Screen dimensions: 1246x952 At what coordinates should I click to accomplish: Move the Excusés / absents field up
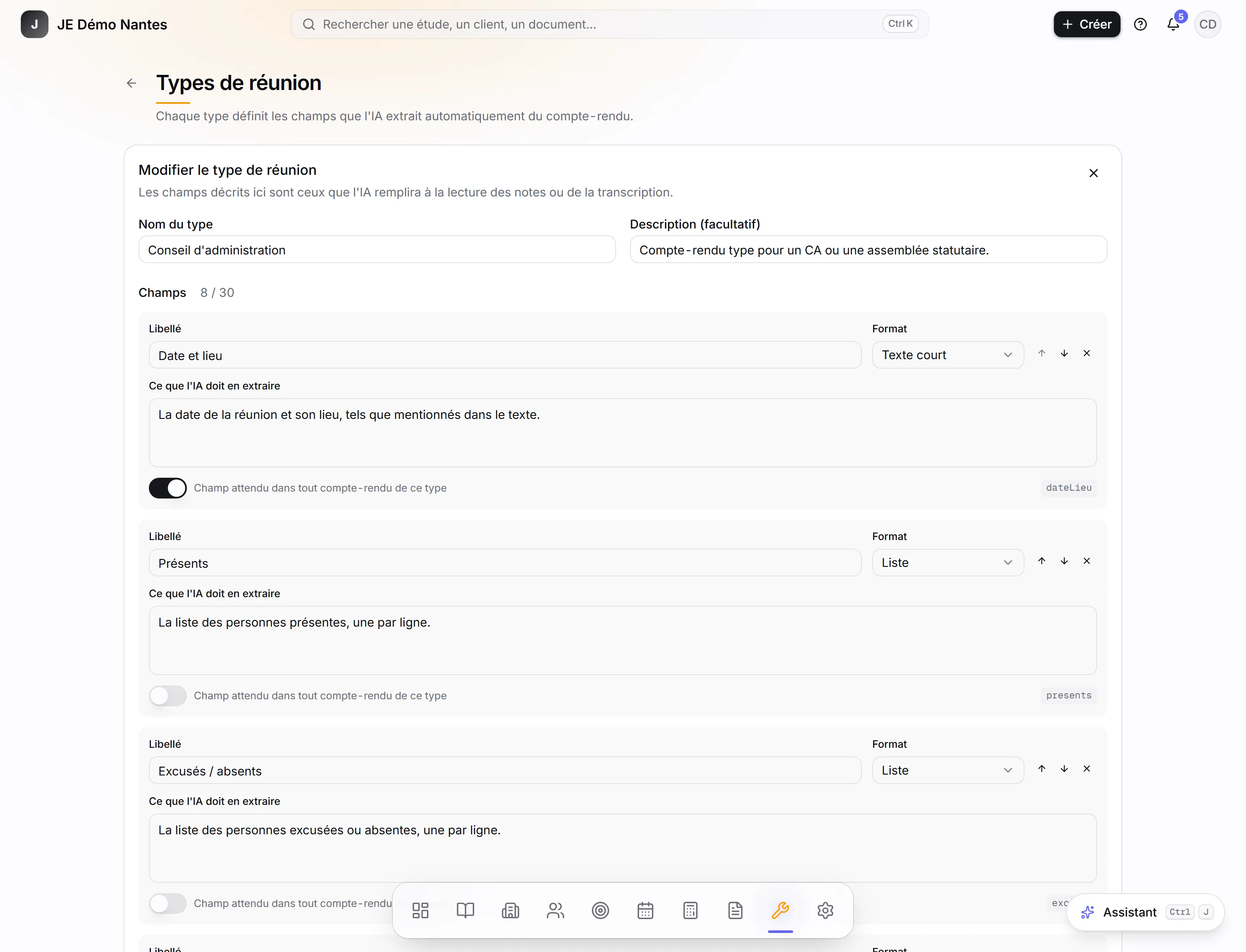tap(1041, 769)
